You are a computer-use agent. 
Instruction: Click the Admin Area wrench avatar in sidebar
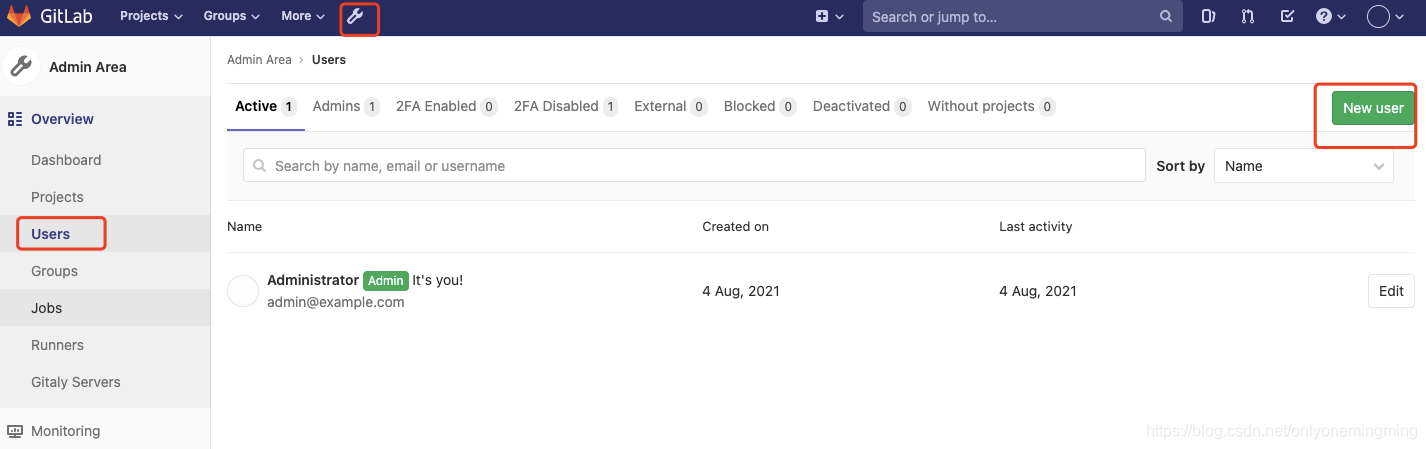click(x=21, y=67)
